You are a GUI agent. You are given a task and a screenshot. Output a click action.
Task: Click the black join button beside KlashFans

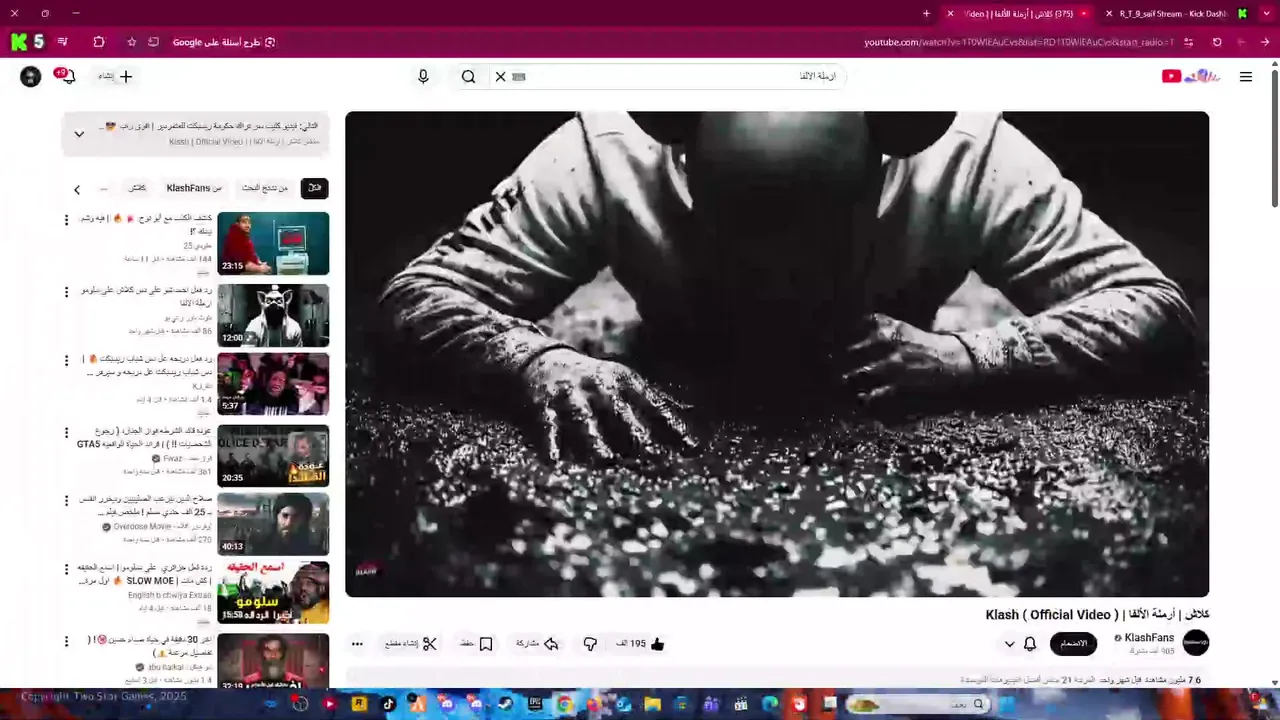coord(1073,643)
